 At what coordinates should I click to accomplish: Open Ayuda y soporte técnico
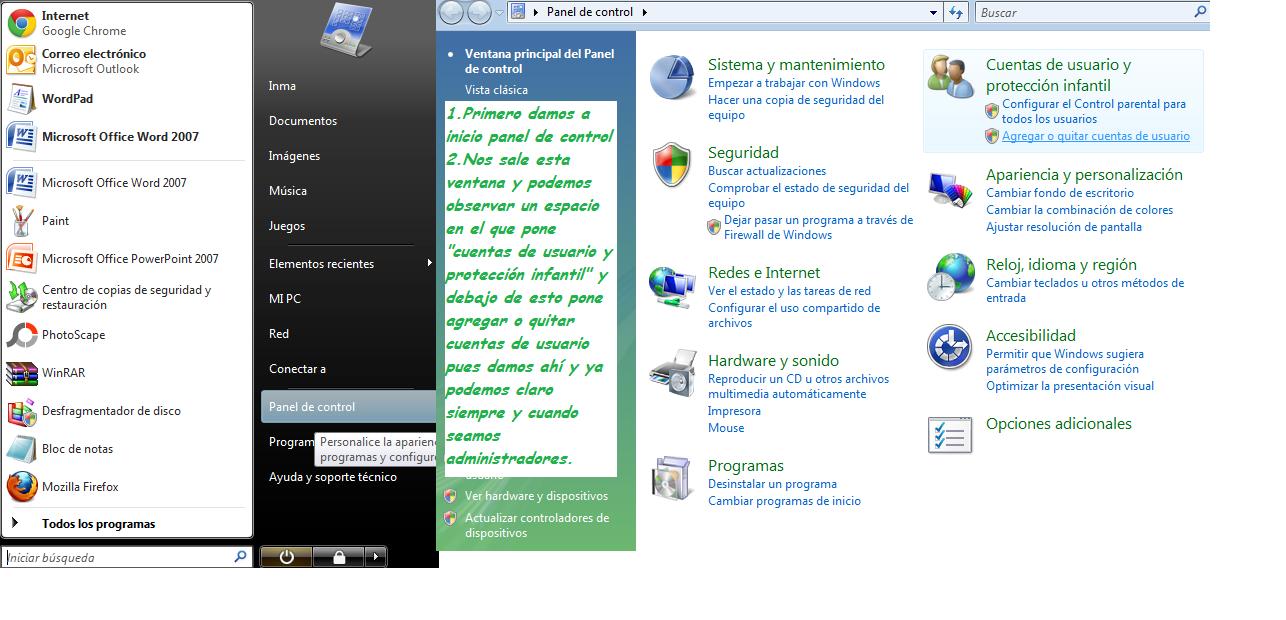pos(333,477)
